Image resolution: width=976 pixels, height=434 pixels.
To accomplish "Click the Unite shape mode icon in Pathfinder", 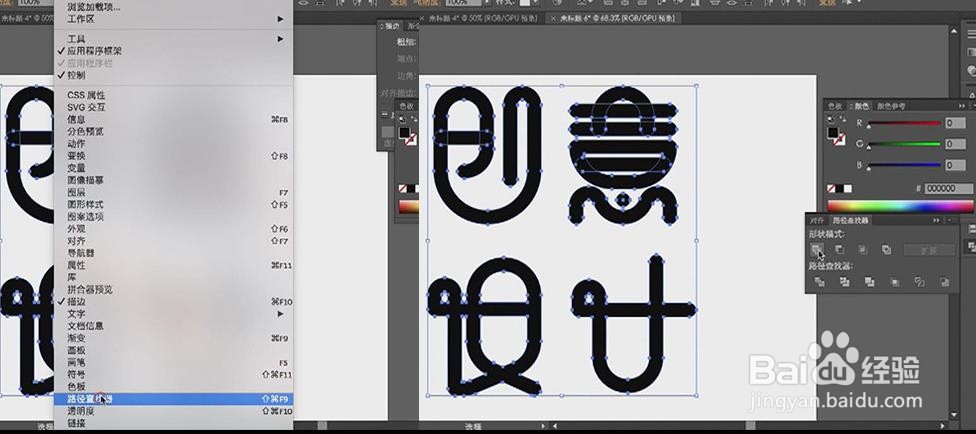I will point(817,250).
